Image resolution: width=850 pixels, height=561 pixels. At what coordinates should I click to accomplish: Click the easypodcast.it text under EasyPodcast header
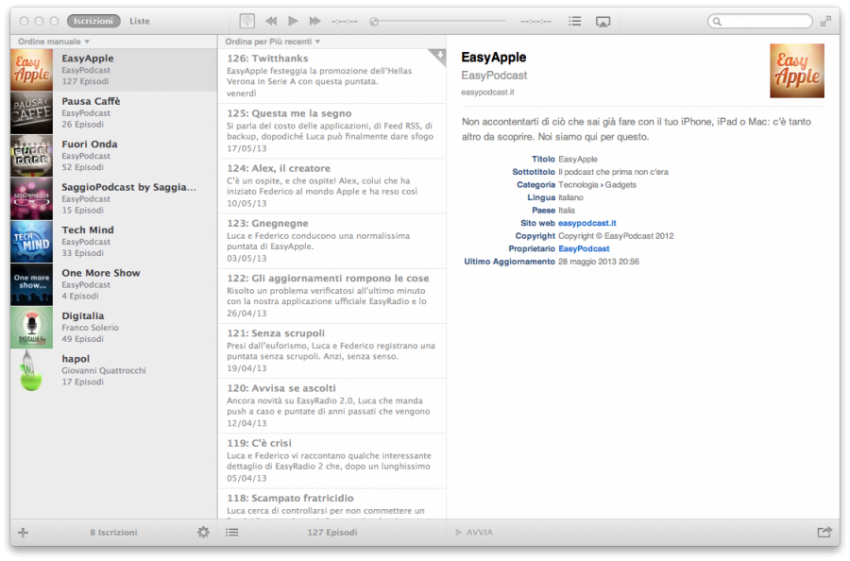click(x=487, y=92)
